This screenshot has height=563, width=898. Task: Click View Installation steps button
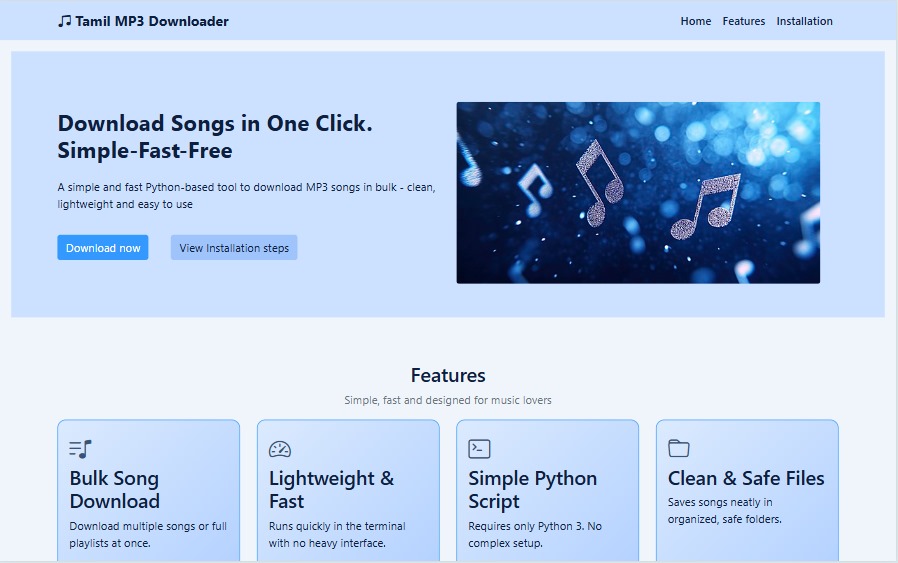point(234,247)
